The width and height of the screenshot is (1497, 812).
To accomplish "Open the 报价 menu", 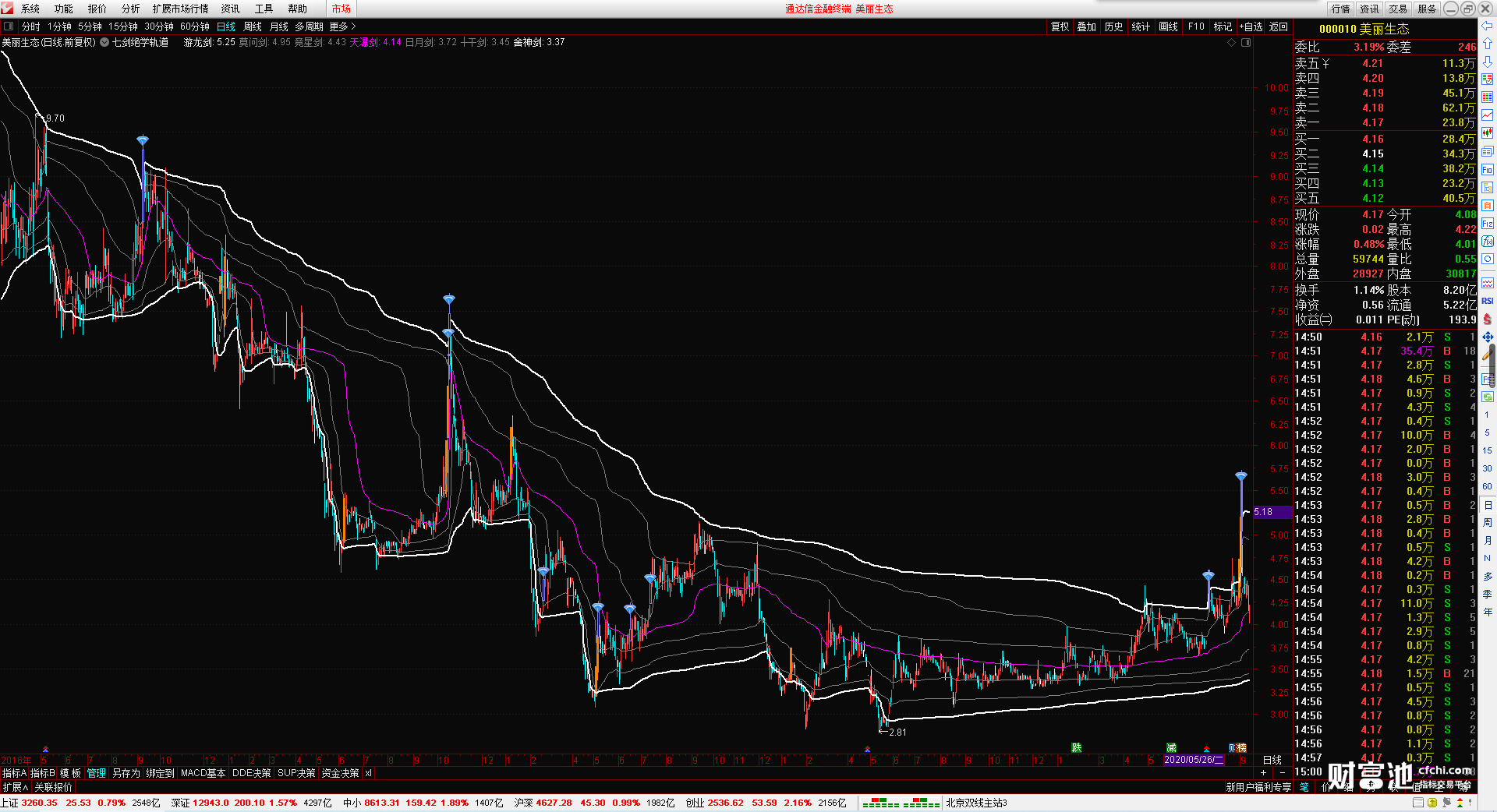I will (x=97, y=9).
